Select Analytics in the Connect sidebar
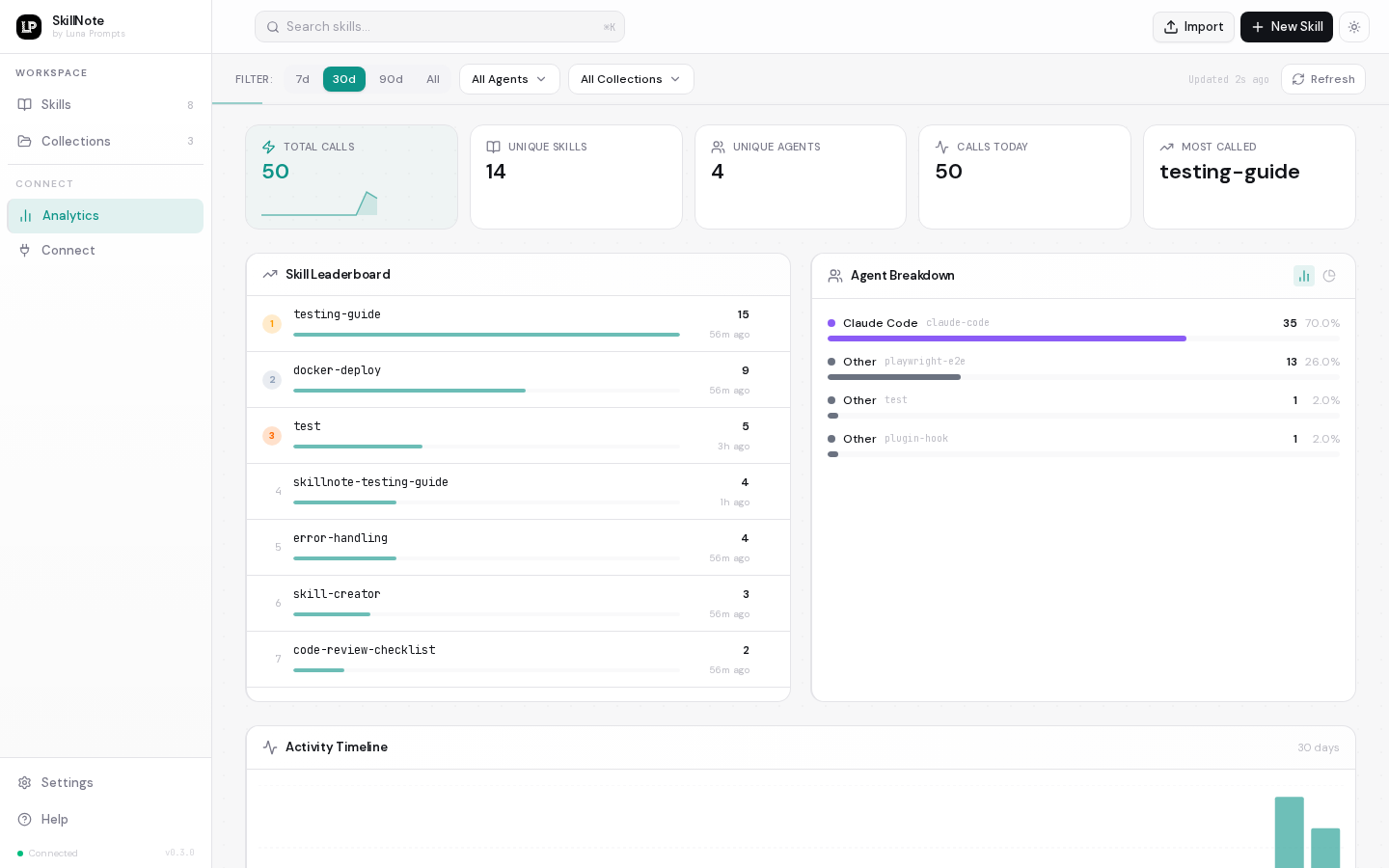Viewport: 1389px width, 868px height. pyautogui.click(x=70, y=216)
